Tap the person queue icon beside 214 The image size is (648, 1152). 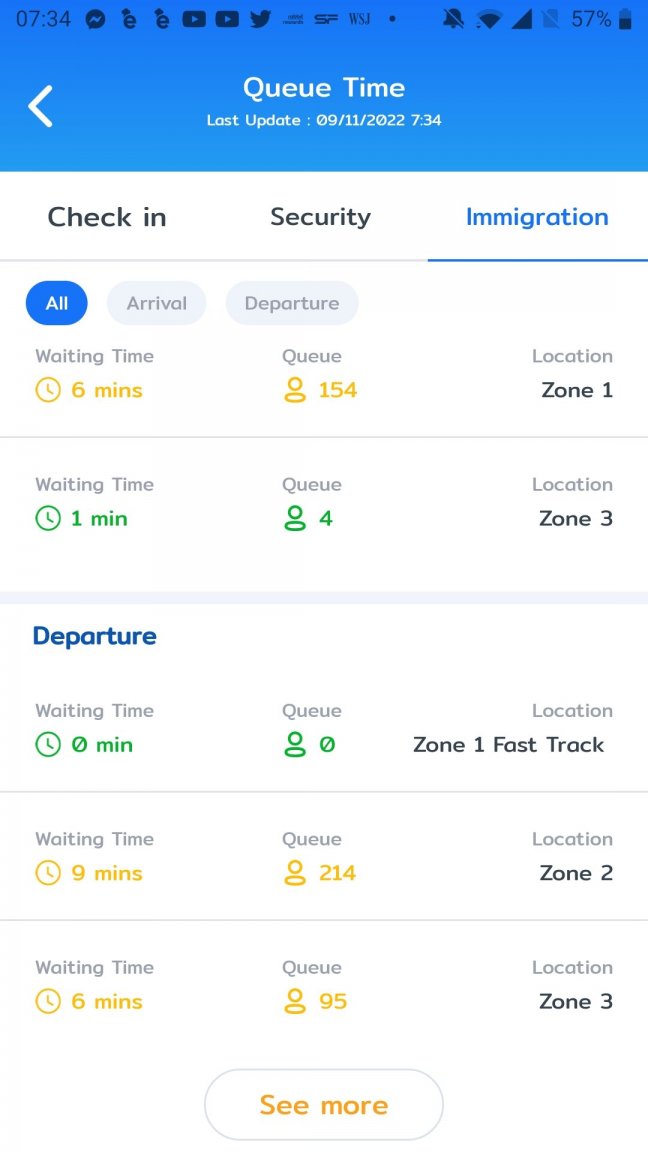click(x=295, y=873)
